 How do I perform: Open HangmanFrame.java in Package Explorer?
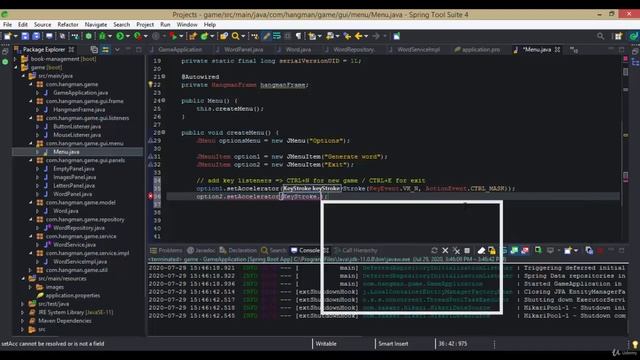(79, 109)
